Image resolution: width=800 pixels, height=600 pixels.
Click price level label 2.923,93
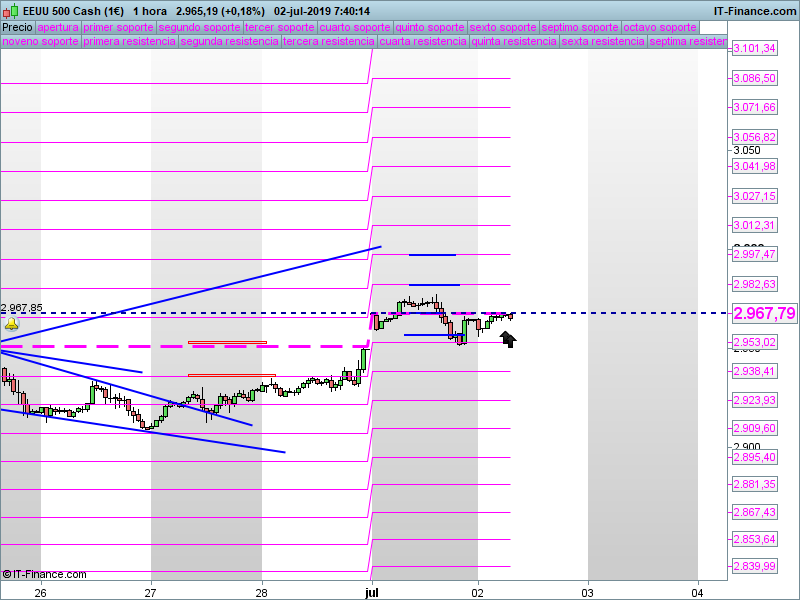[x=754, y=400]
